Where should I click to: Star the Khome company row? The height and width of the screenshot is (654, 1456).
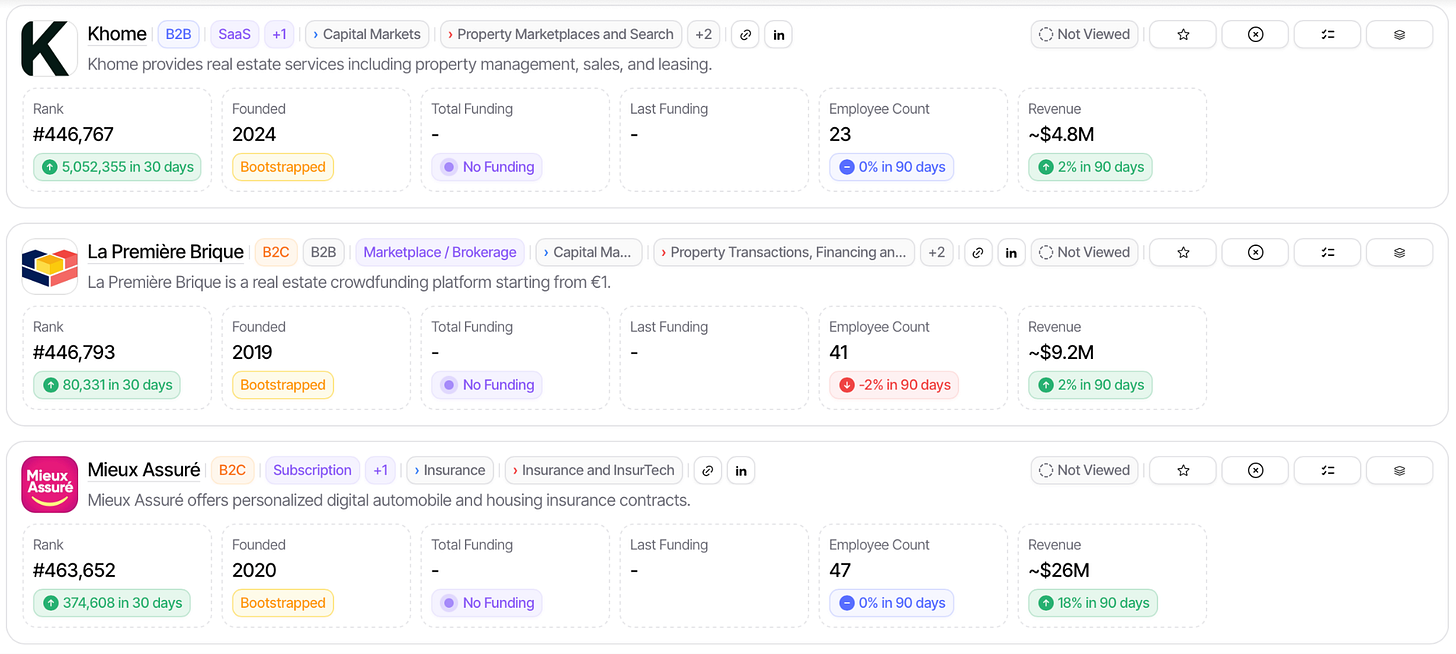(1183, 34)
